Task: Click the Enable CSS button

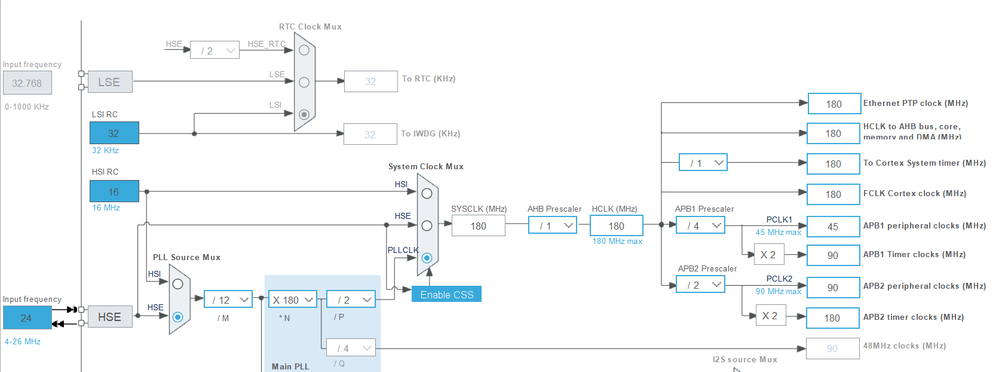Action: point(447,294)
